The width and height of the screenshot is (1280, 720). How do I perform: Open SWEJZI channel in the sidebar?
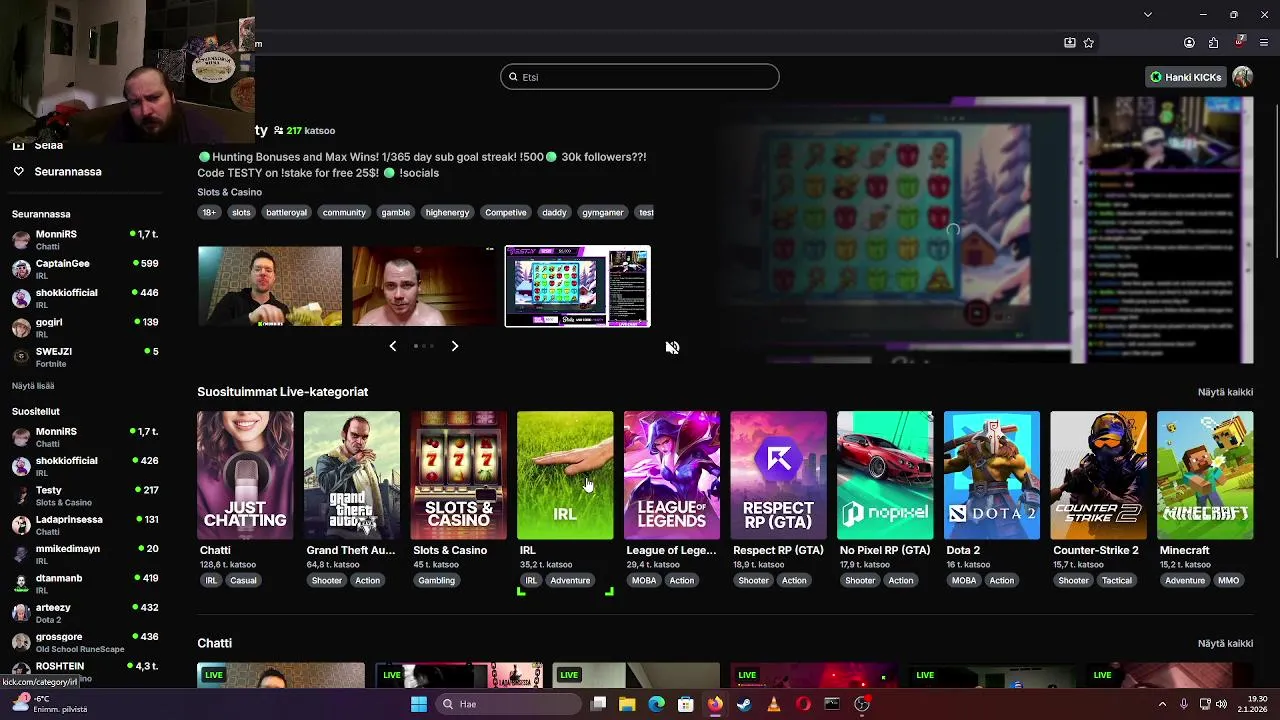[84, 357]
